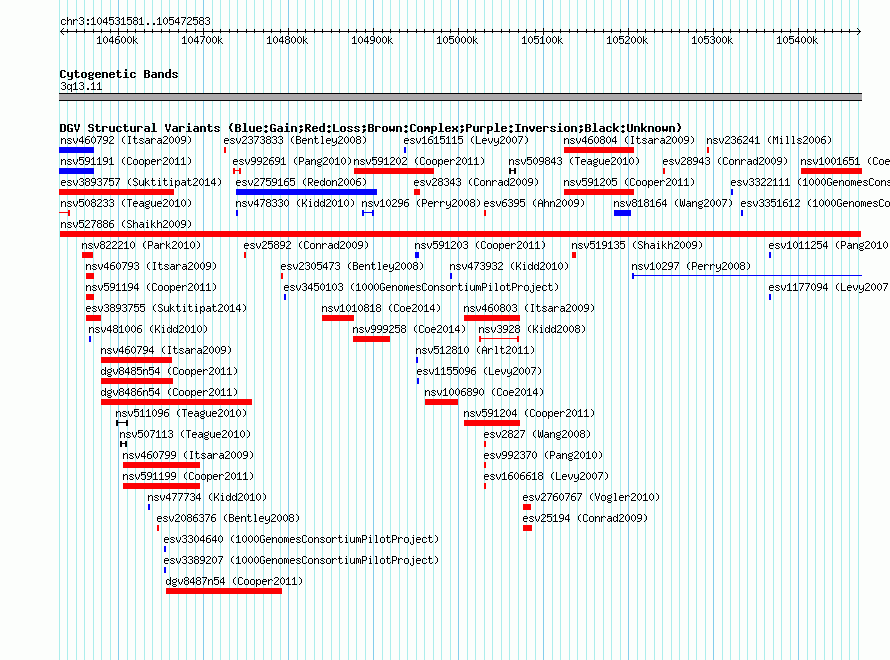
Task: Select nsv509843 (Teague2010) label
Action: [574, 161]
